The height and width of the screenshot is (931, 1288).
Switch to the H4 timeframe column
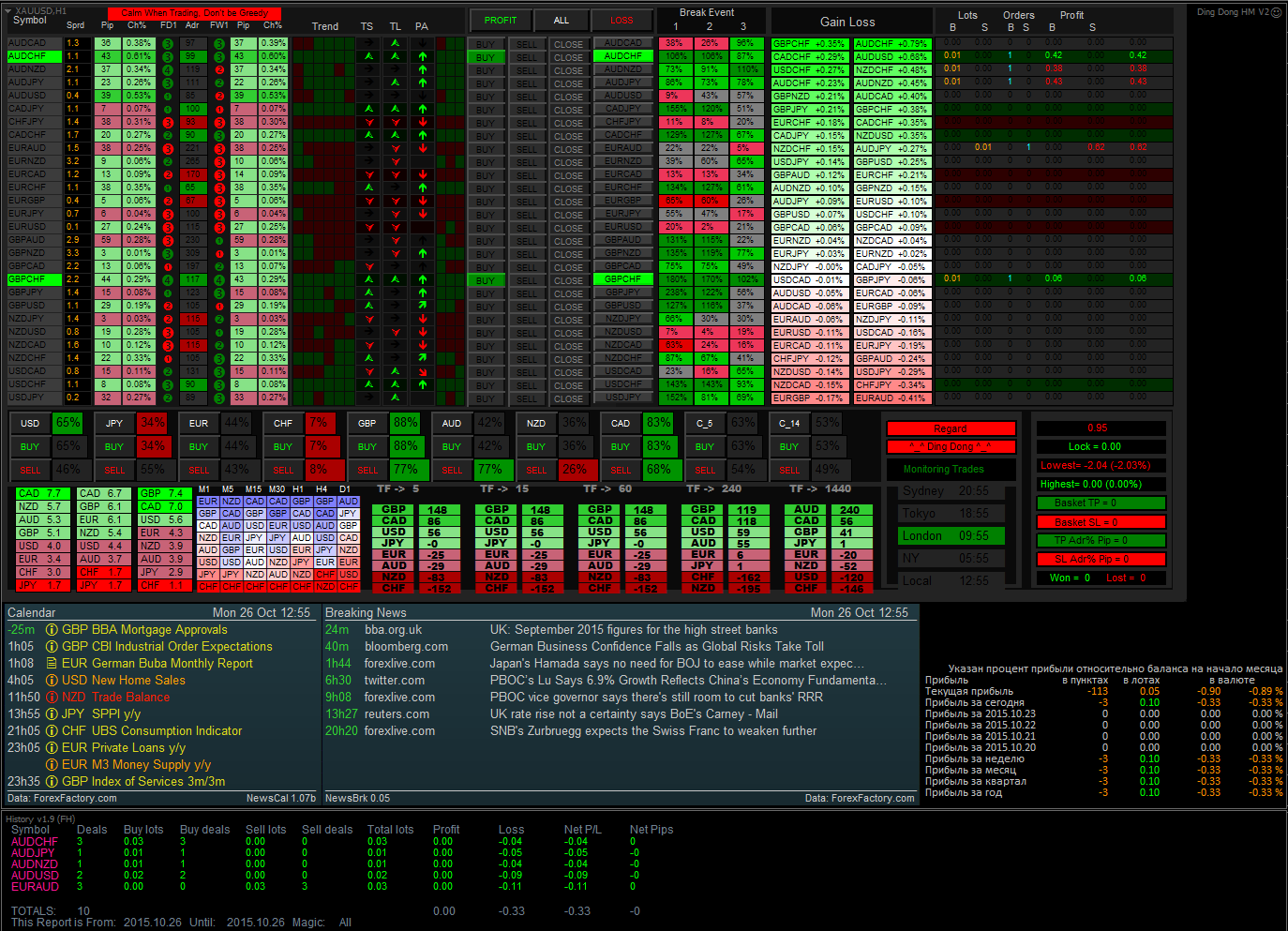point(322,489)
